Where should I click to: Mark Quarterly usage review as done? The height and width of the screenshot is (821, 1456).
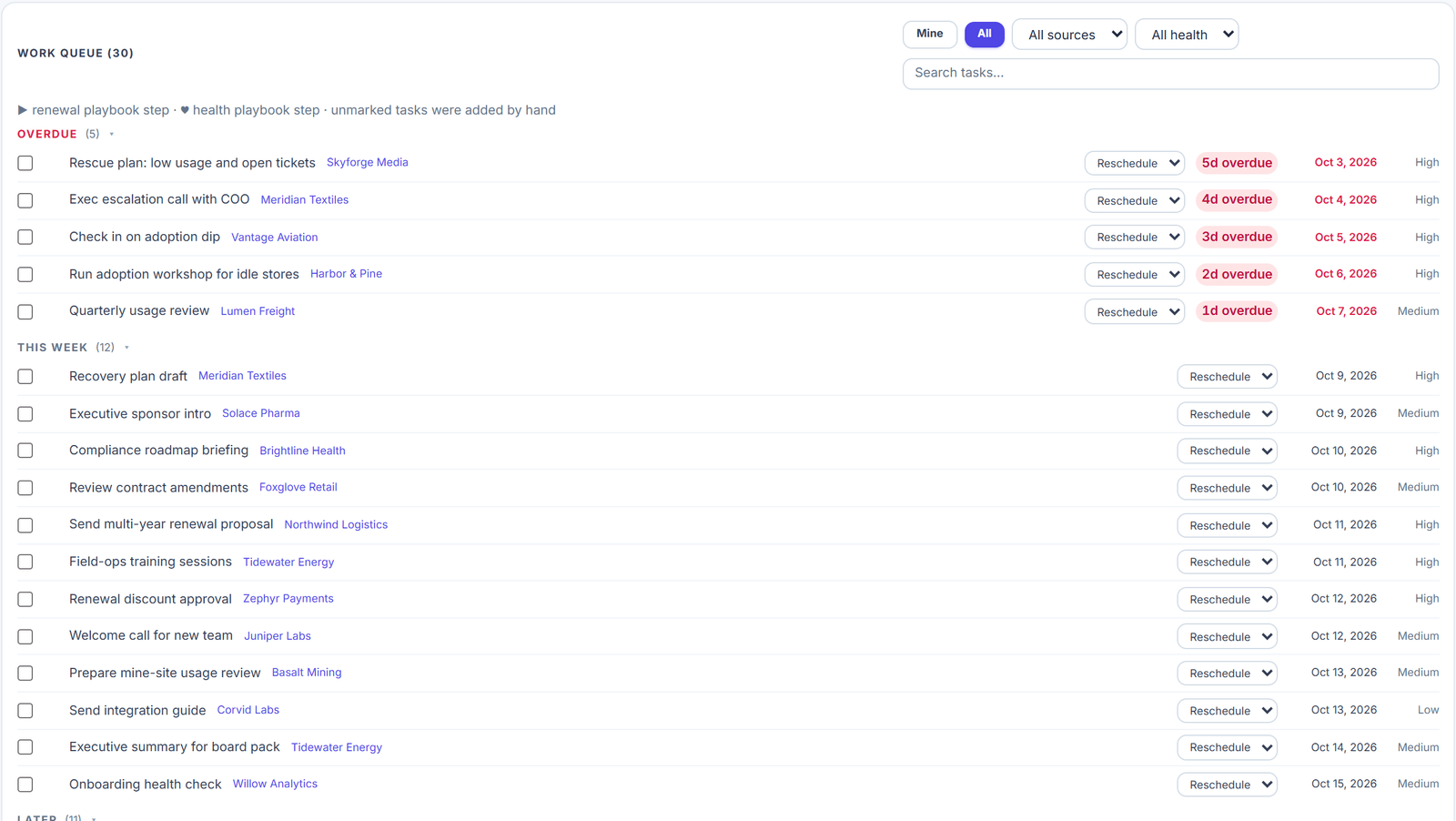tap(25, 311)
